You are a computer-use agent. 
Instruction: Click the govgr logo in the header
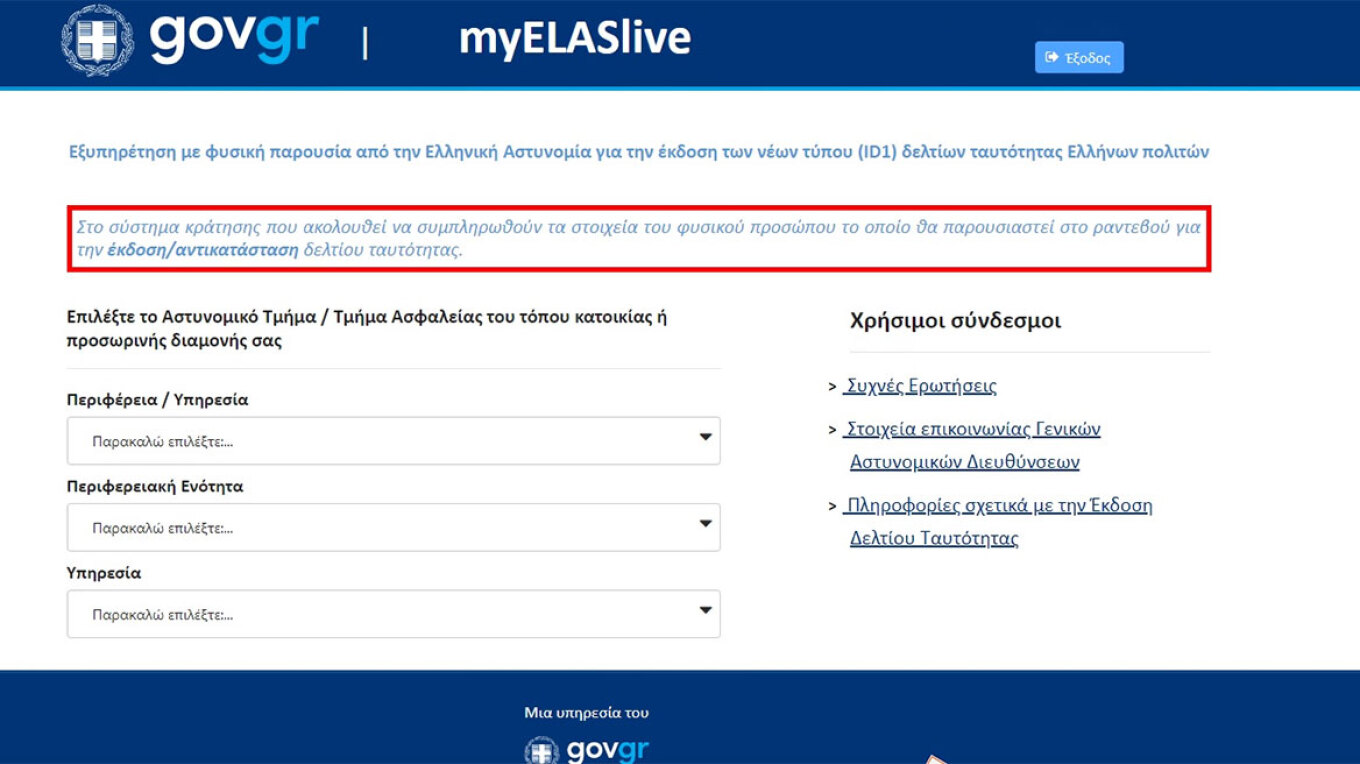[x=234, y=38]
